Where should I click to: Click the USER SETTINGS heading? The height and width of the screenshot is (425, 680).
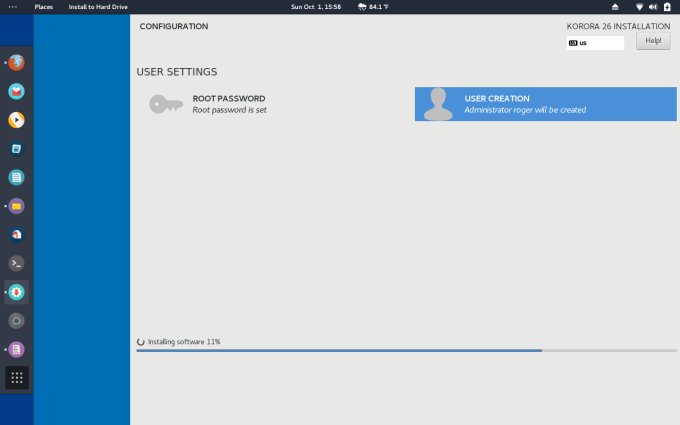click(x=177, y=72)
